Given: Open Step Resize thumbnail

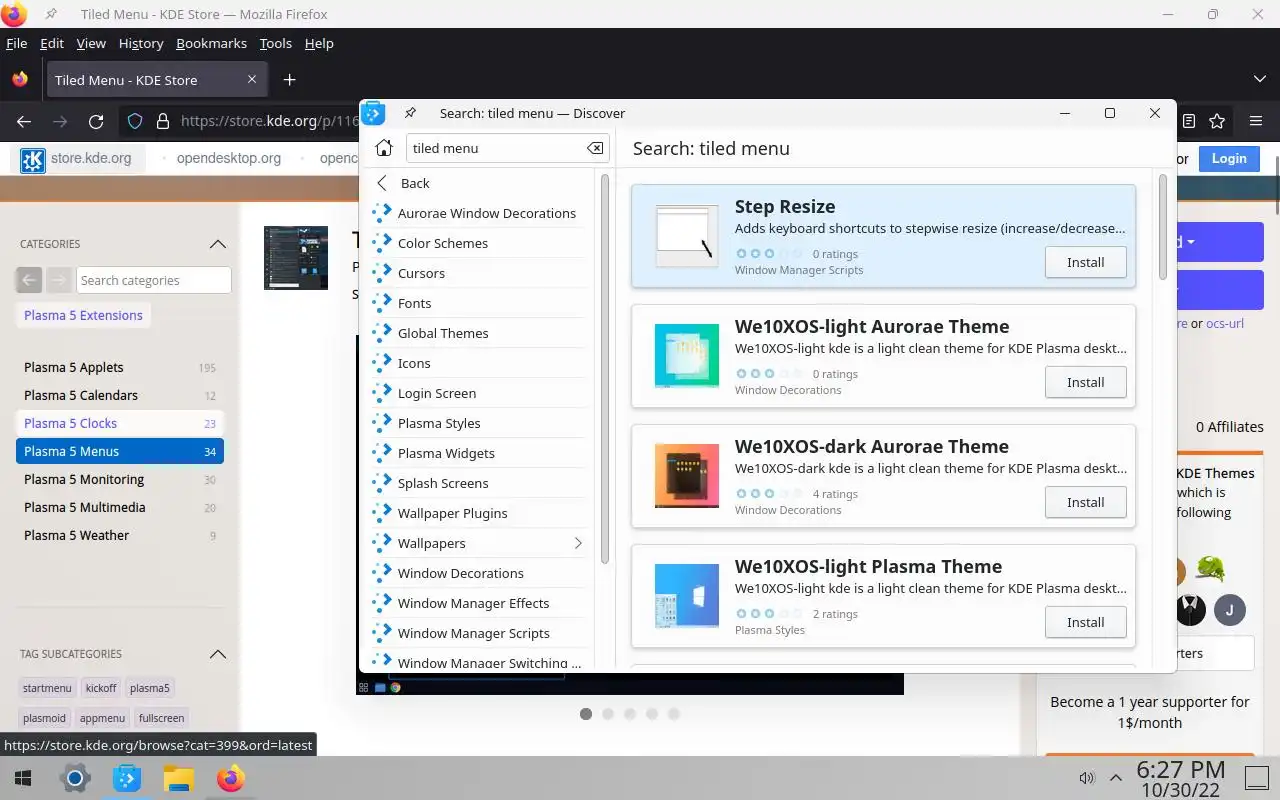Looking at the screenshot, I should (687, 236).
